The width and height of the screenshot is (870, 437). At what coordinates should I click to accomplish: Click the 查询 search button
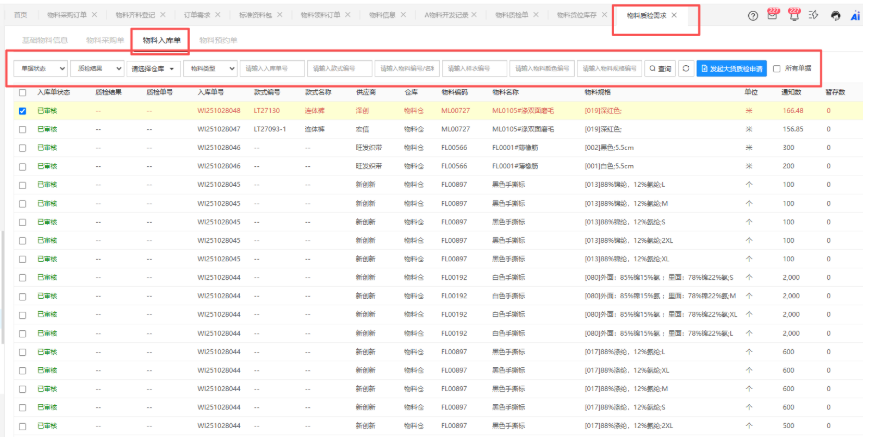tap(659, 69)
